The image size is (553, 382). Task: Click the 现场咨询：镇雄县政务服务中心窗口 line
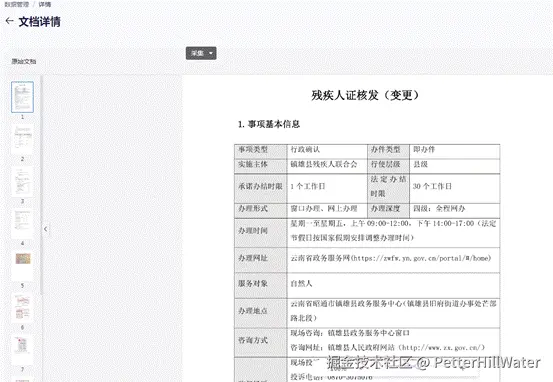click(350, 333)
